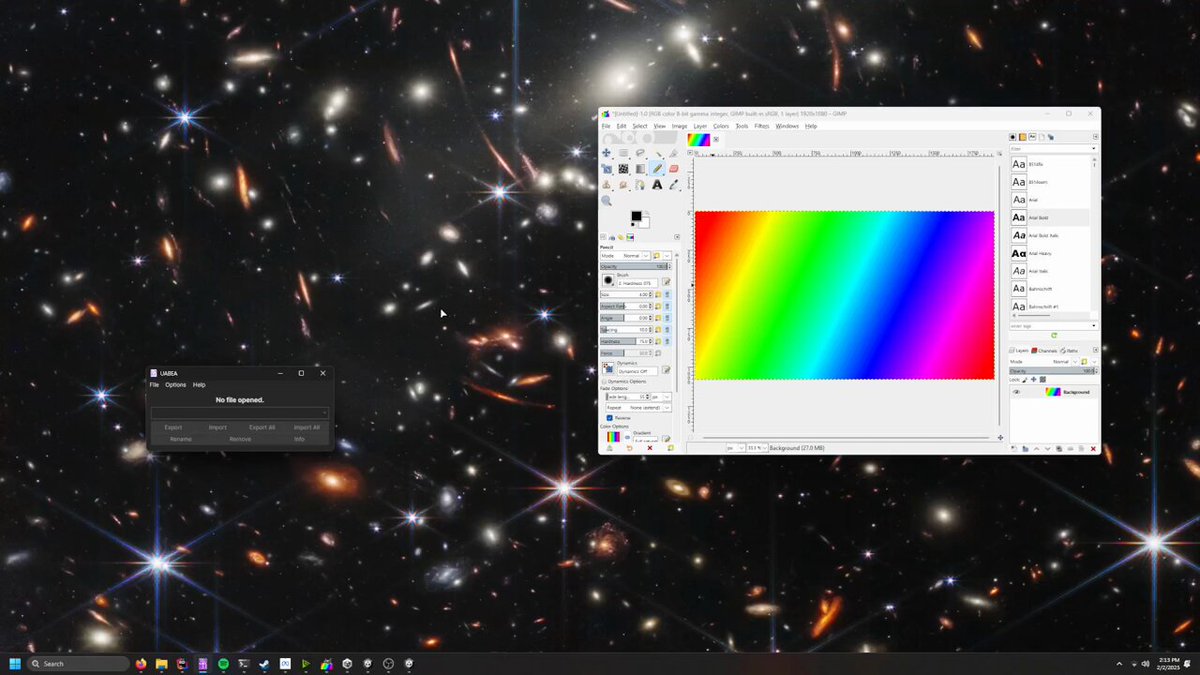Select the Eraser tool icon

[x=674, y=168]
